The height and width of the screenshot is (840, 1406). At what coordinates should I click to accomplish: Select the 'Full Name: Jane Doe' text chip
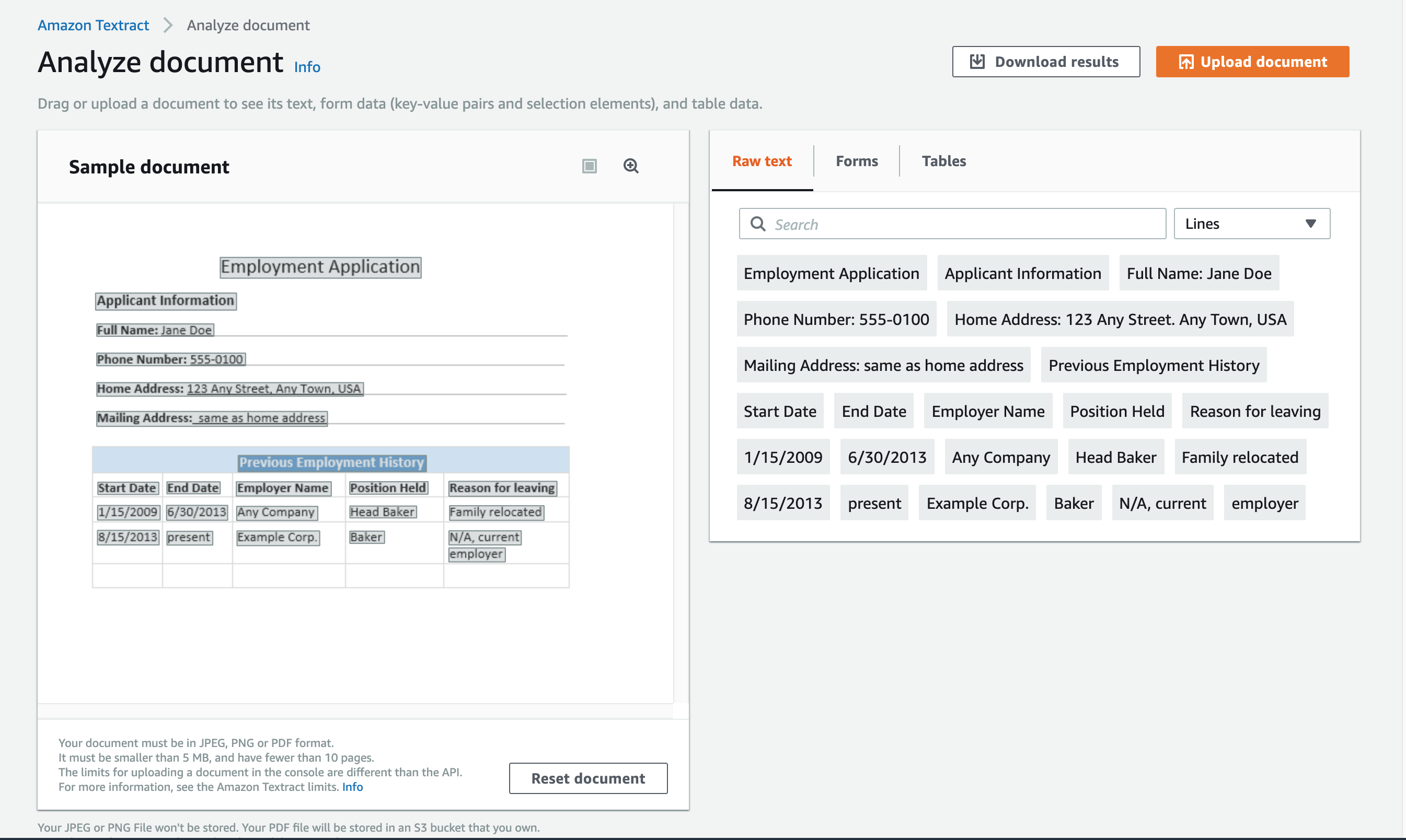(1198, 273)
